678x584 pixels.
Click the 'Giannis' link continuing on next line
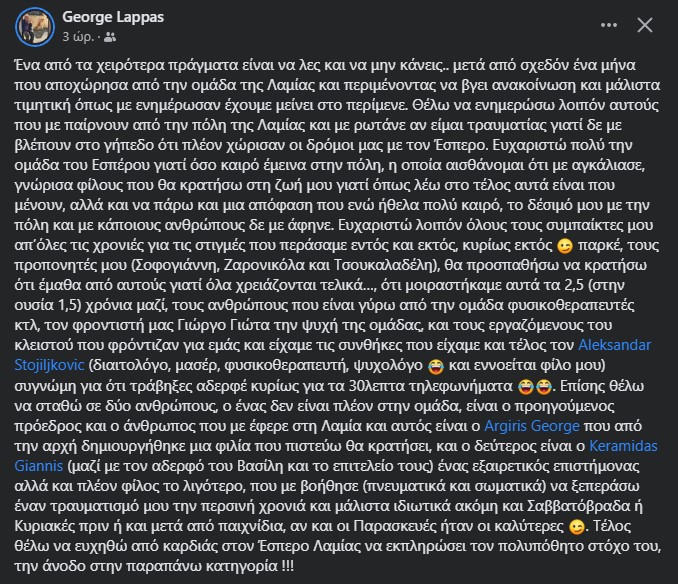pos(38,466)
